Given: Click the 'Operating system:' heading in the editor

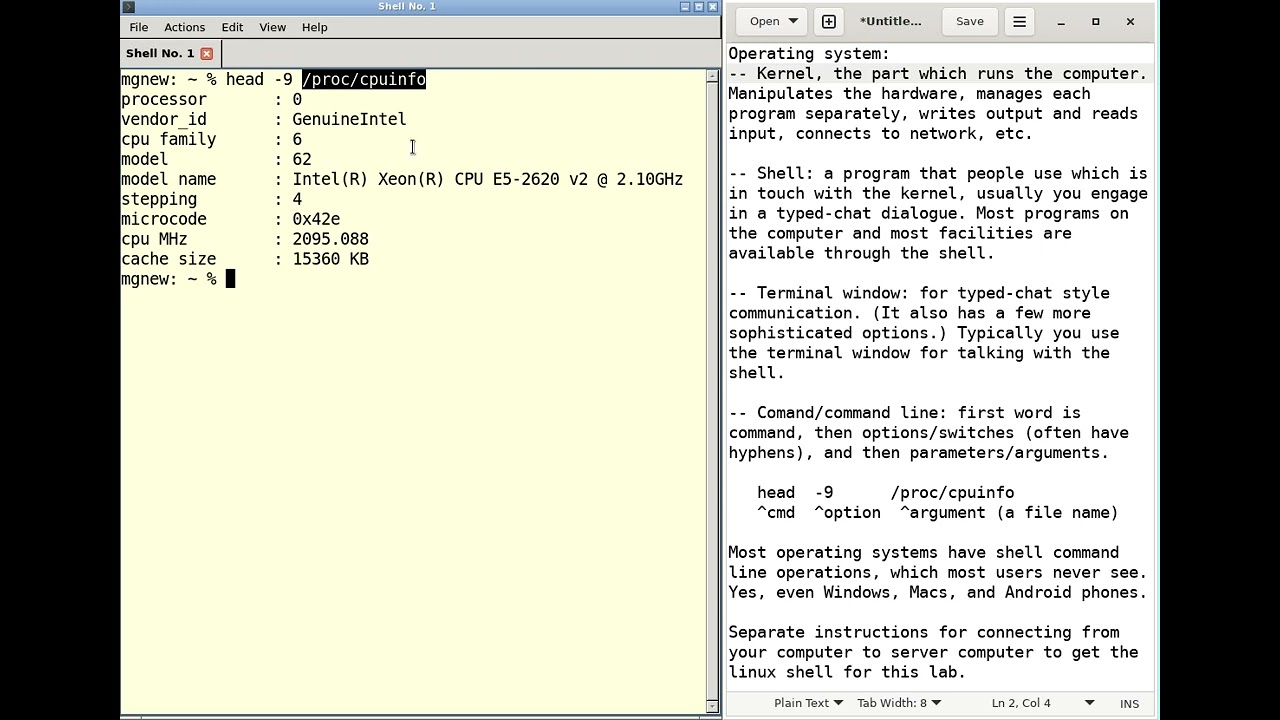Looking at the screenshot, I should tap(809, 54).
